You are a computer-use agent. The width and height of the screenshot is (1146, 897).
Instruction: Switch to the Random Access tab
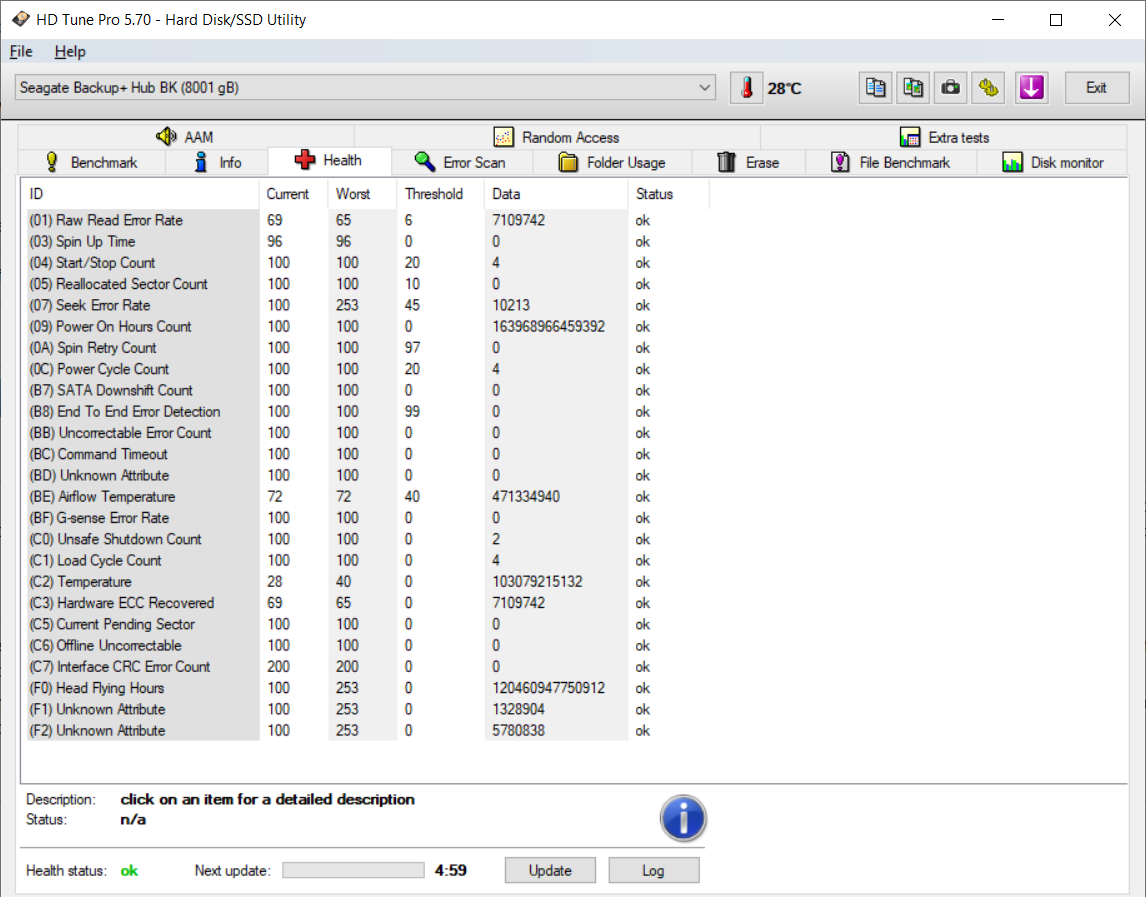tap(557, 137)
